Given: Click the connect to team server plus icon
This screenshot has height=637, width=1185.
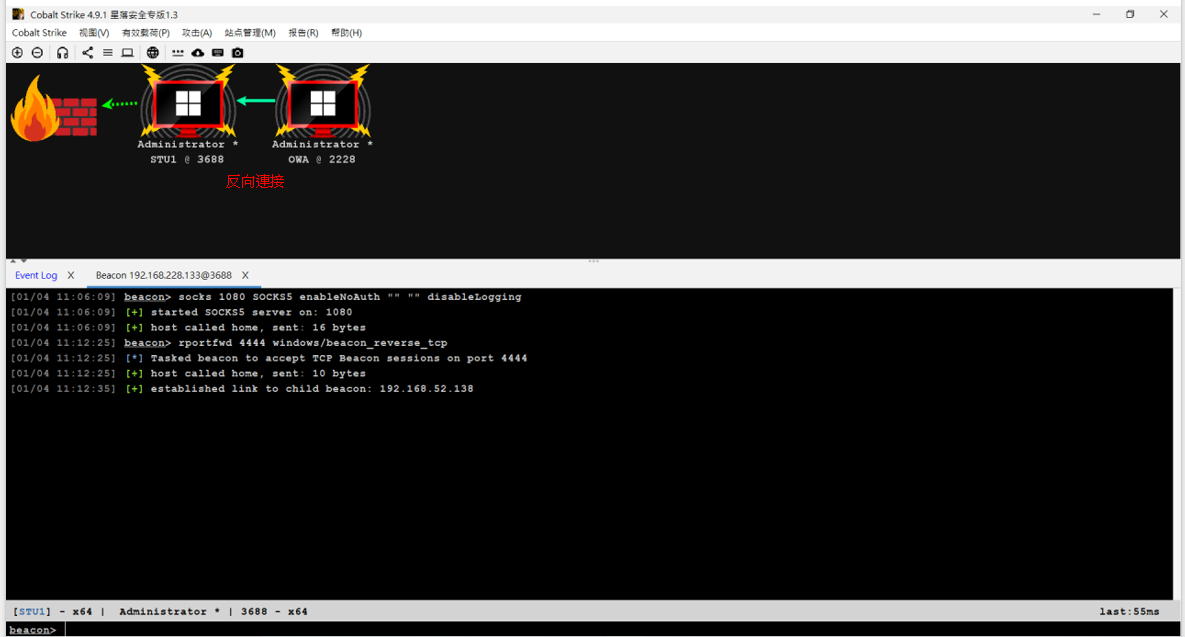Looking at the screenshot, I should coord(17,52).
